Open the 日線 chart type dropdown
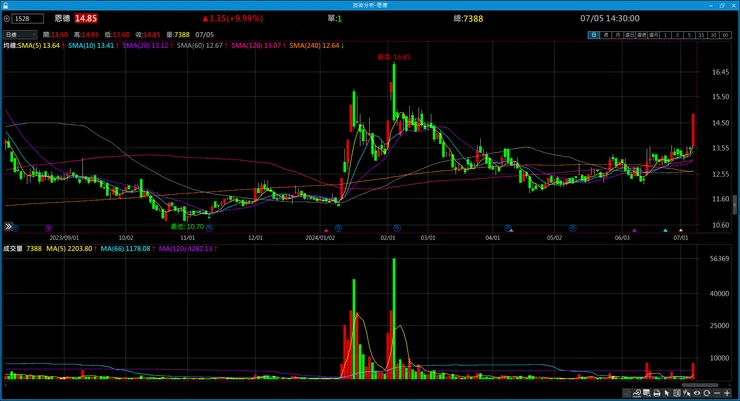This screenshot has width=740, height=401. click(x=20, y=34)
